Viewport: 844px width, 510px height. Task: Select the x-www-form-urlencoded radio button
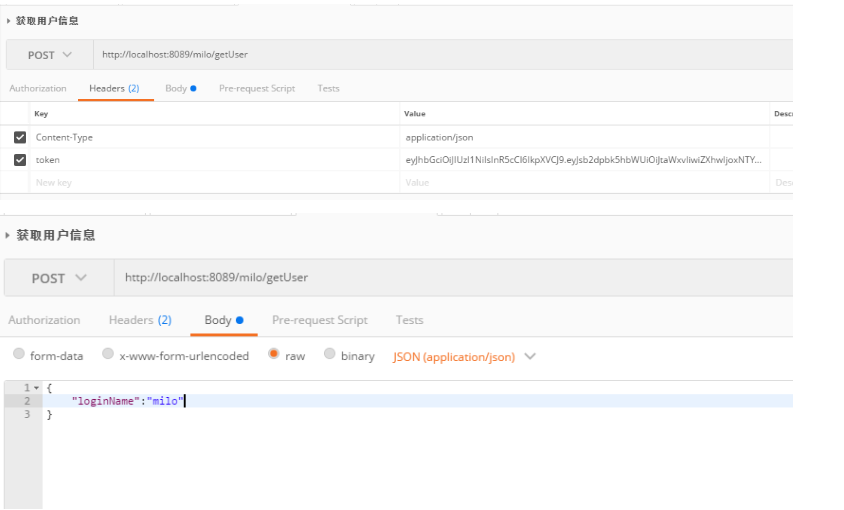tap(108, 354)
